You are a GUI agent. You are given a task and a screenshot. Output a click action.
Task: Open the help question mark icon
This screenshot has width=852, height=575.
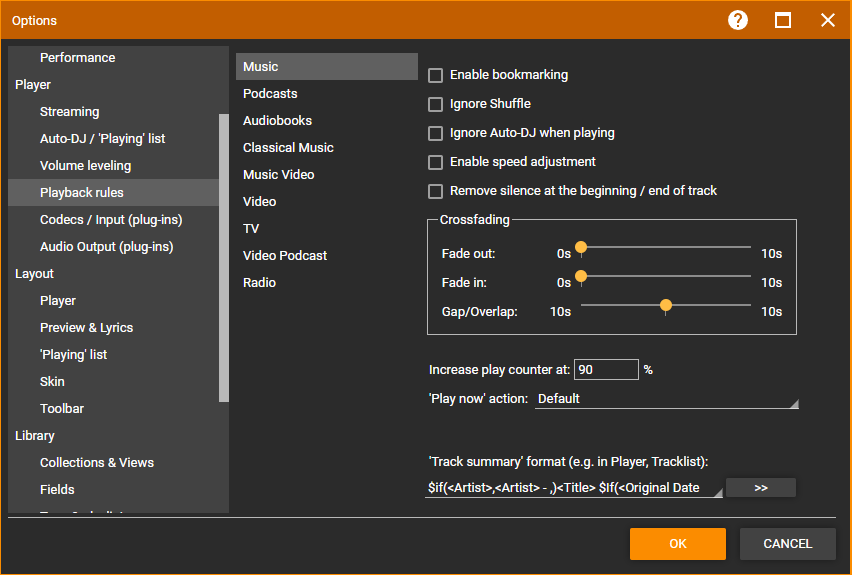tap(737, 21)
